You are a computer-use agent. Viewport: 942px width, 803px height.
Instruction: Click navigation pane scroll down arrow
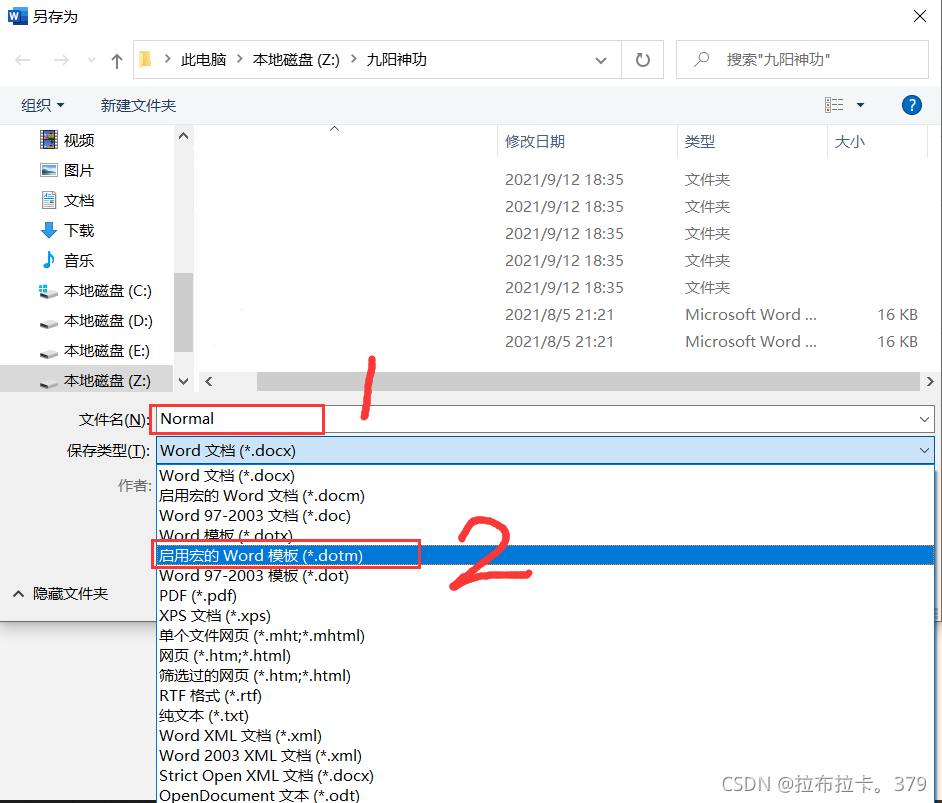183,381
